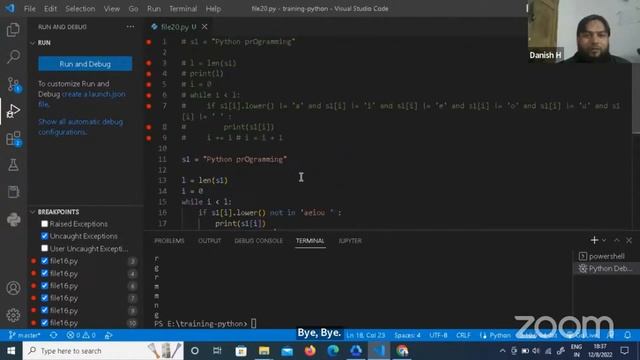Open the Explorer view in activity bar

[x=13, y=30]
